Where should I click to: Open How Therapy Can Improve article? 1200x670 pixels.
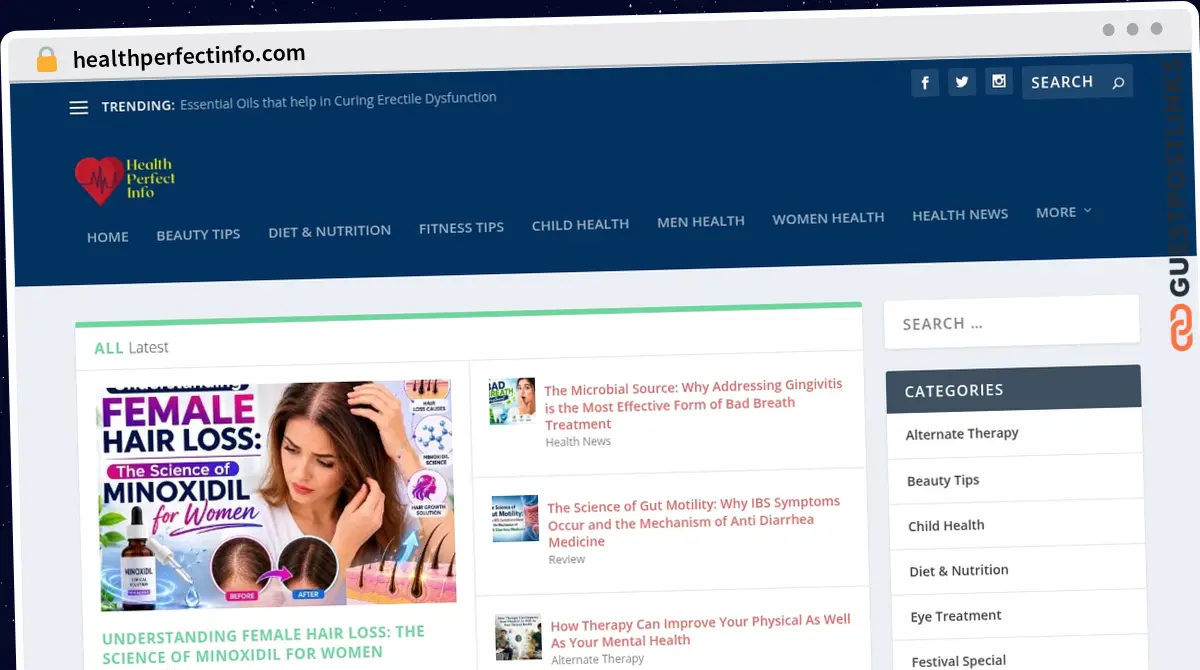(701, 630)
